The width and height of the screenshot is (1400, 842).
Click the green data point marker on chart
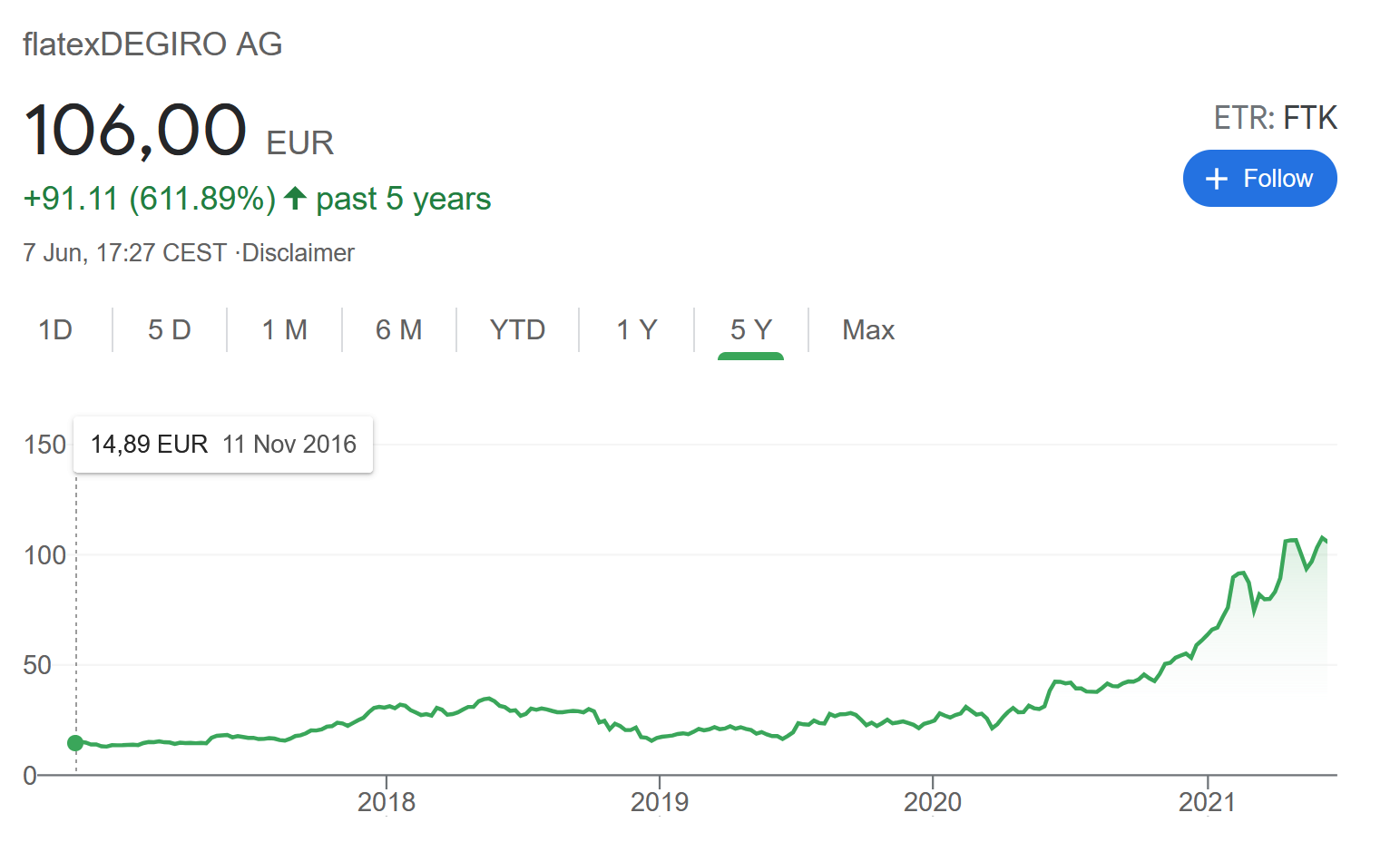tap(75, 743)
